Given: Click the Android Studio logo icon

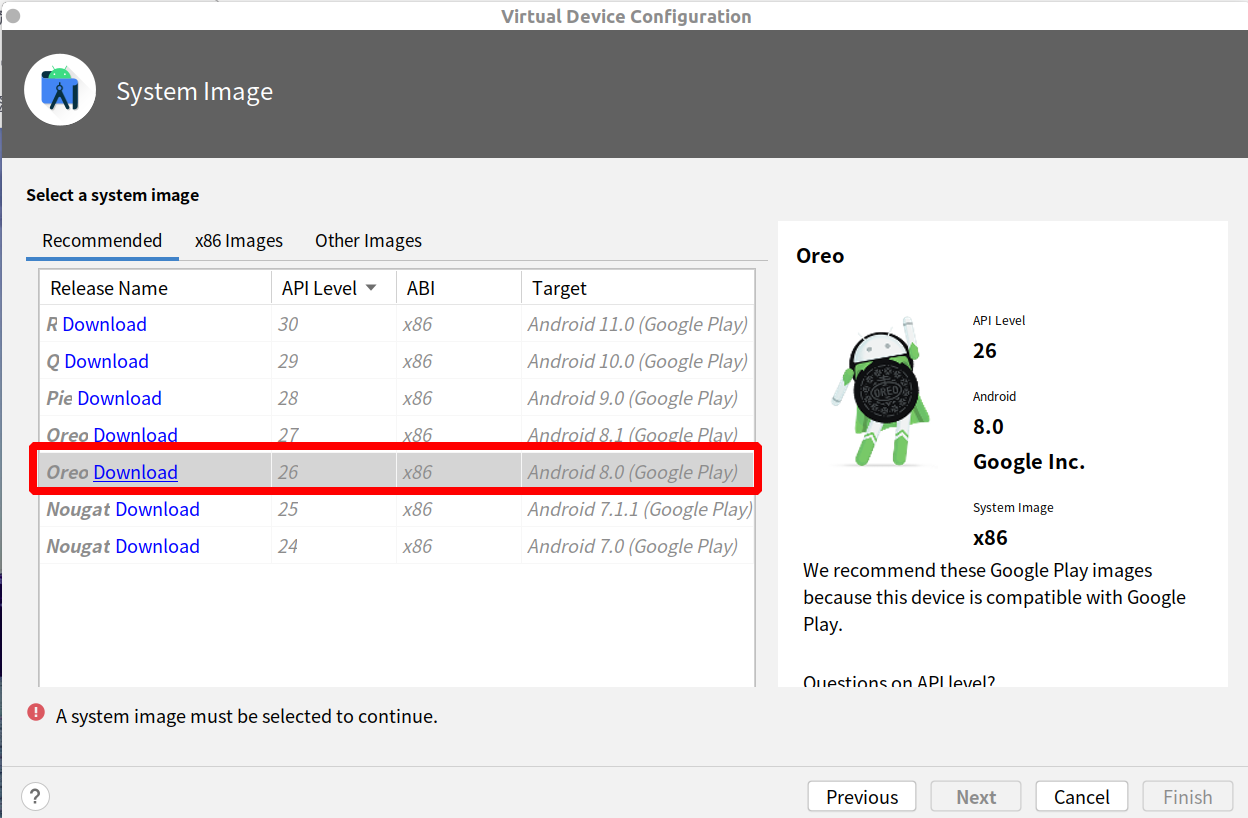Looking at the screenshot, I should (x=60, y=90).
